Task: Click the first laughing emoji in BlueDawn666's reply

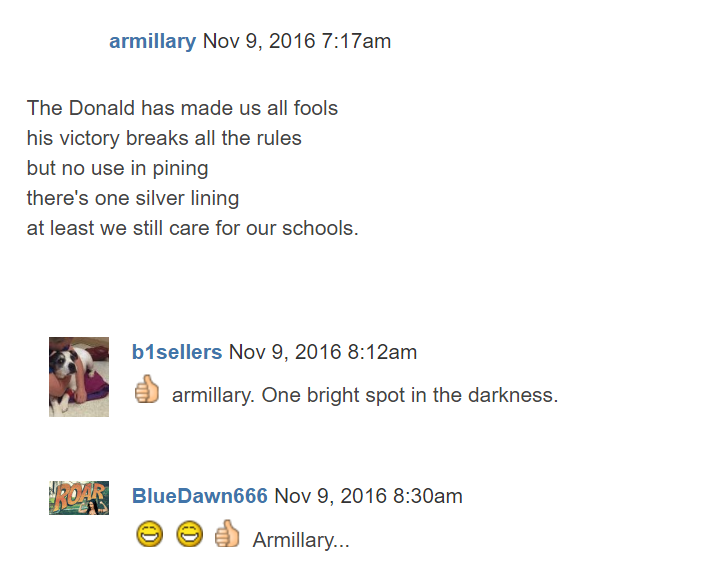Action: click(x=150, y=536)
